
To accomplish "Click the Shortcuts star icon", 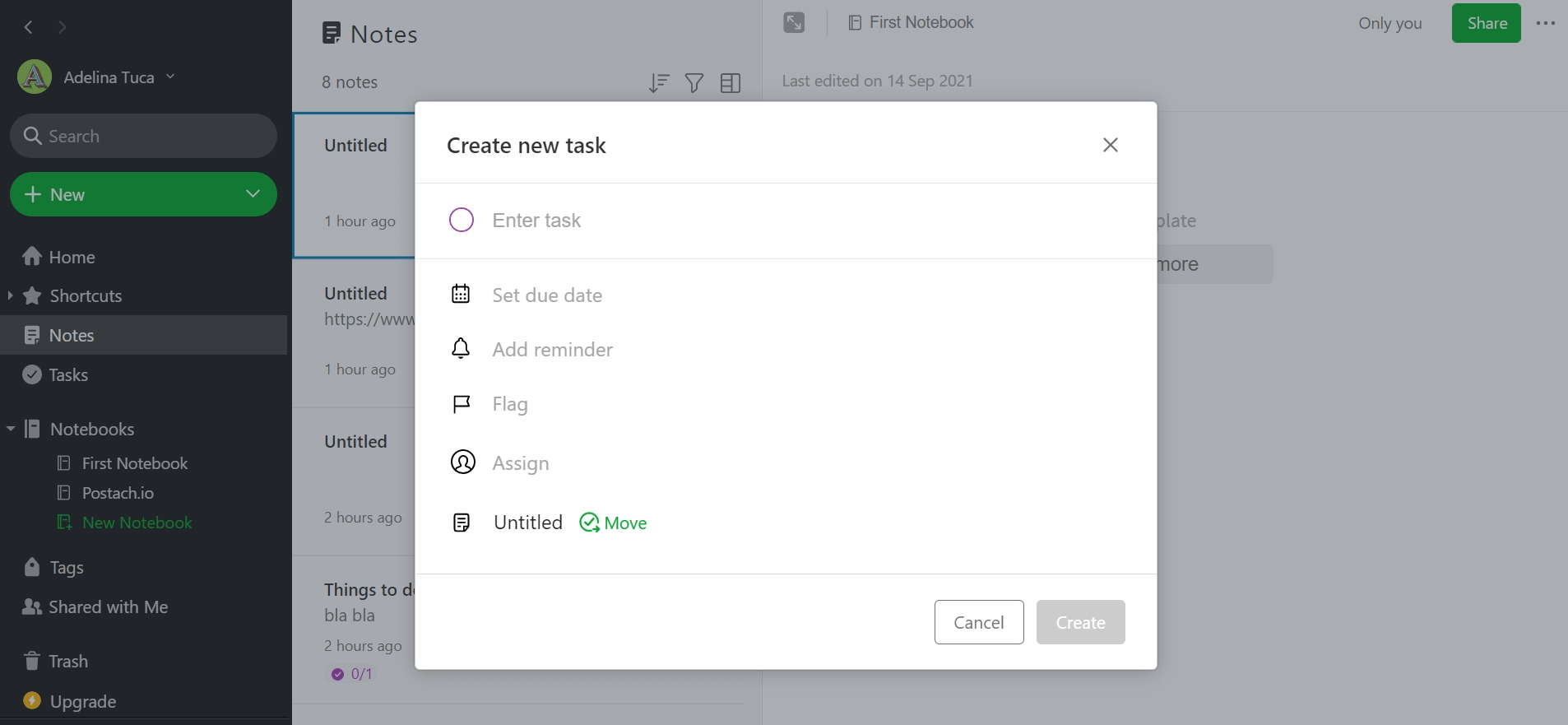I will [x=32, y=295].
